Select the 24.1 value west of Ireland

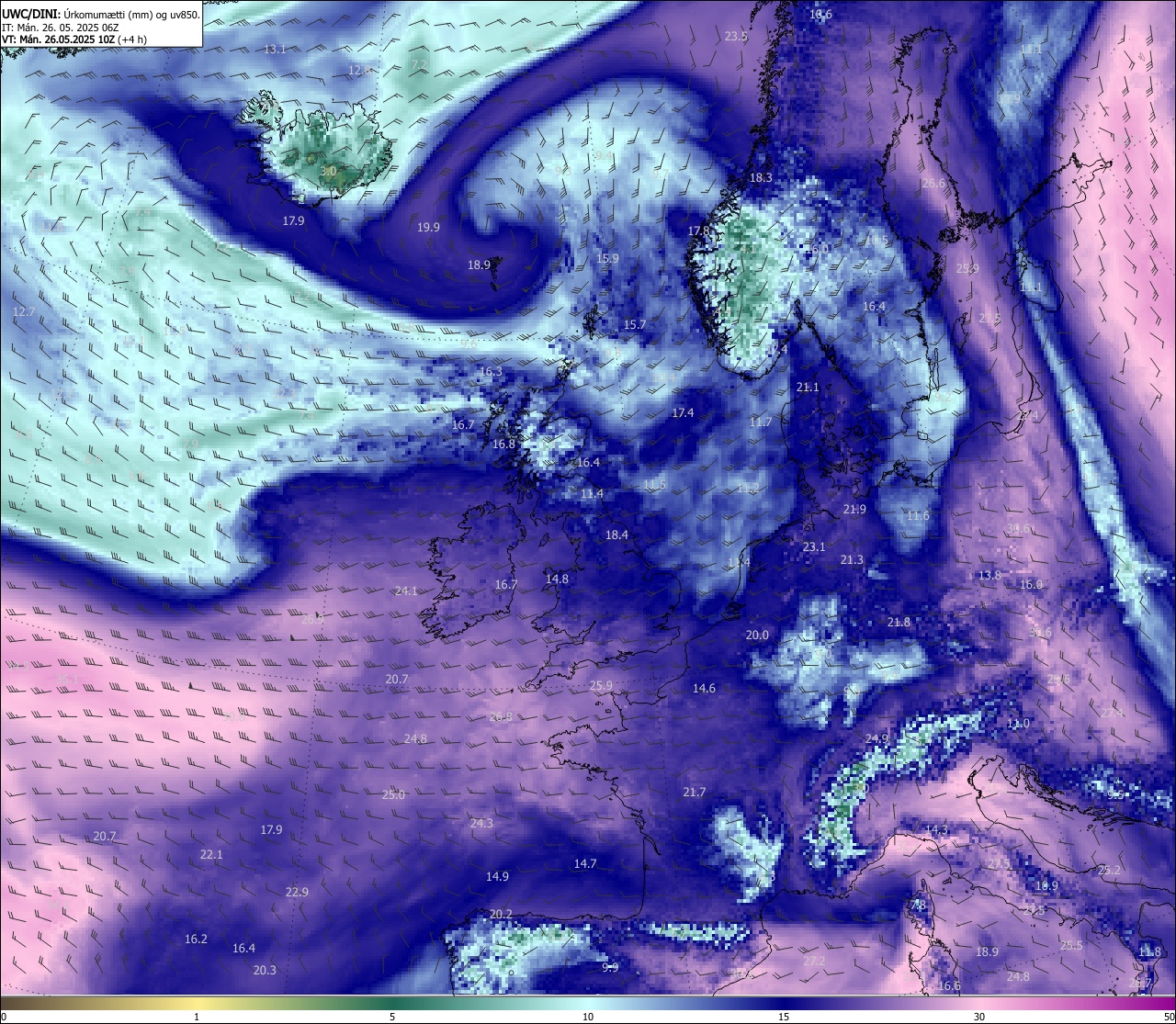coord(406,591)
